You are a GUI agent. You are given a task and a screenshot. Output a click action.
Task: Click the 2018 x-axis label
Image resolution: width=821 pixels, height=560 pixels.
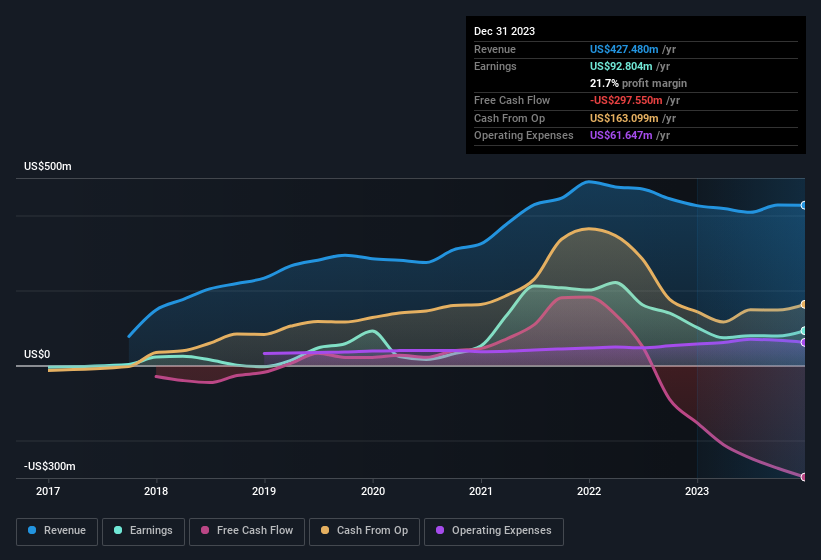click(x=156, y=491)
